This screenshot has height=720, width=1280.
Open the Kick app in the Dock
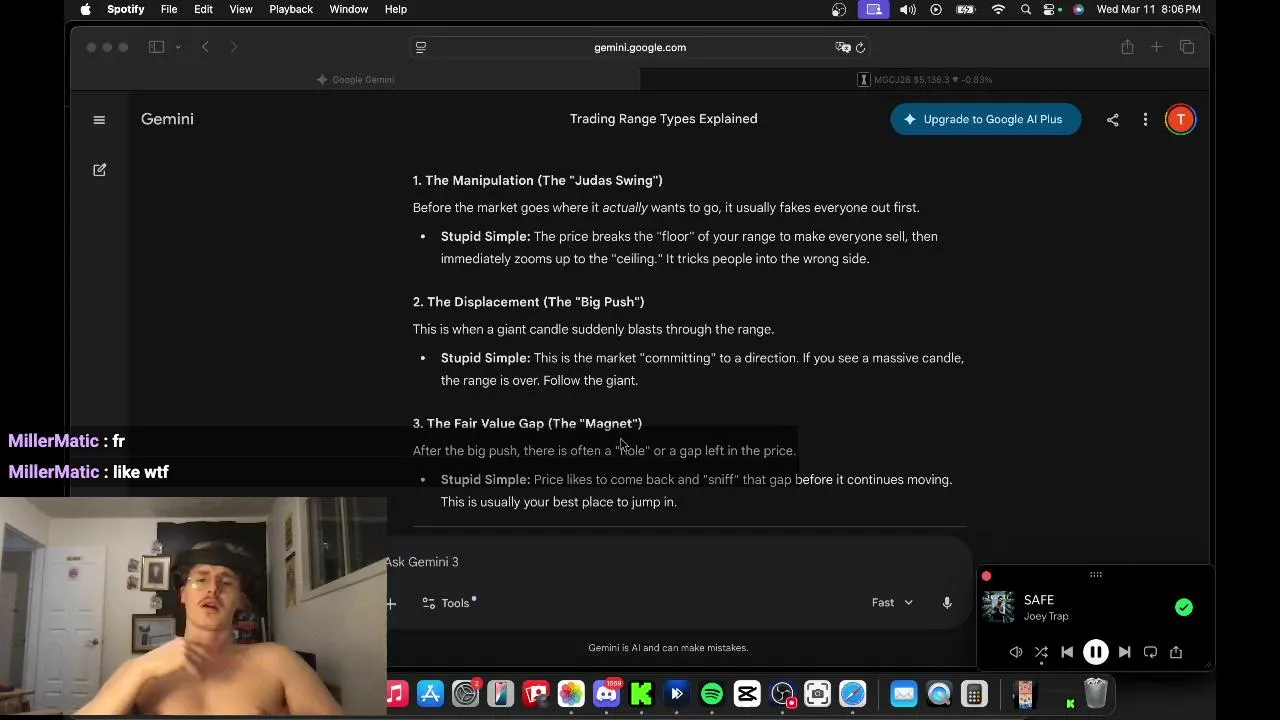(x=641, y=694)
